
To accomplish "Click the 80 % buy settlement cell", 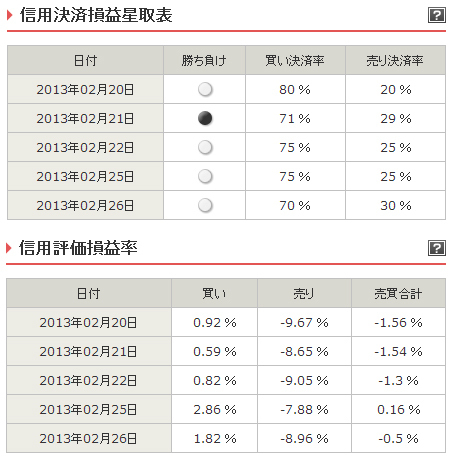I will tap(295, 89).
